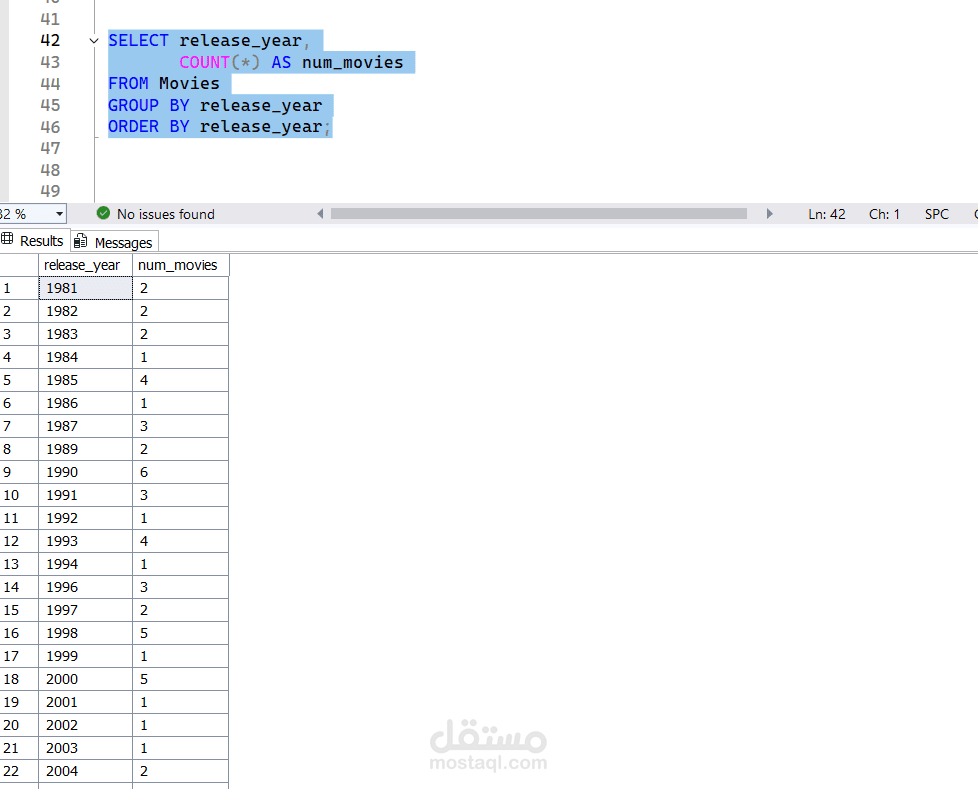Click the ORDER keyword on line 46
Screen dimensions: 978x789
click(133, 127)
